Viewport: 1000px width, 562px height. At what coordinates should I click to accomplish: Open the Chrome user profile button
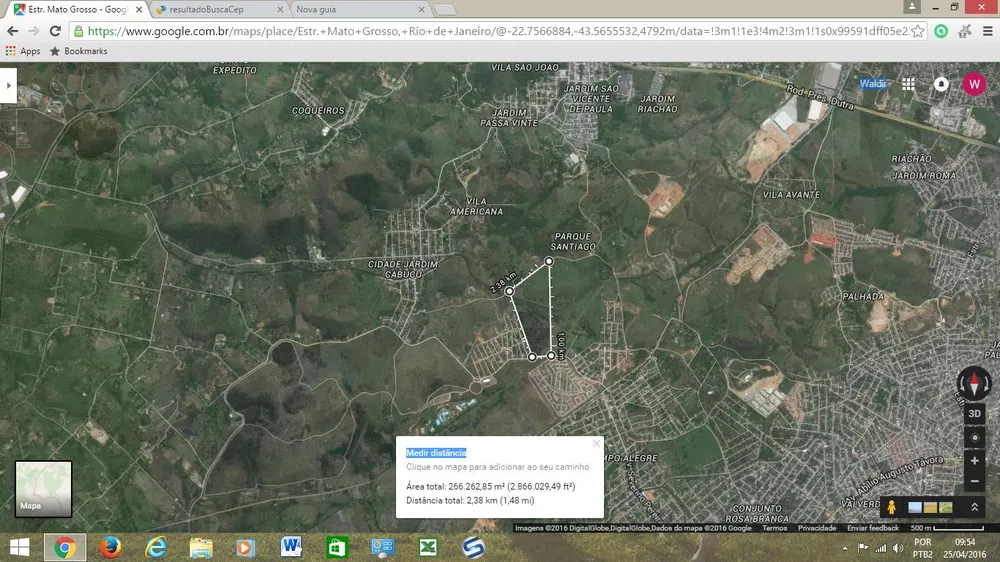tap(912, 7)
